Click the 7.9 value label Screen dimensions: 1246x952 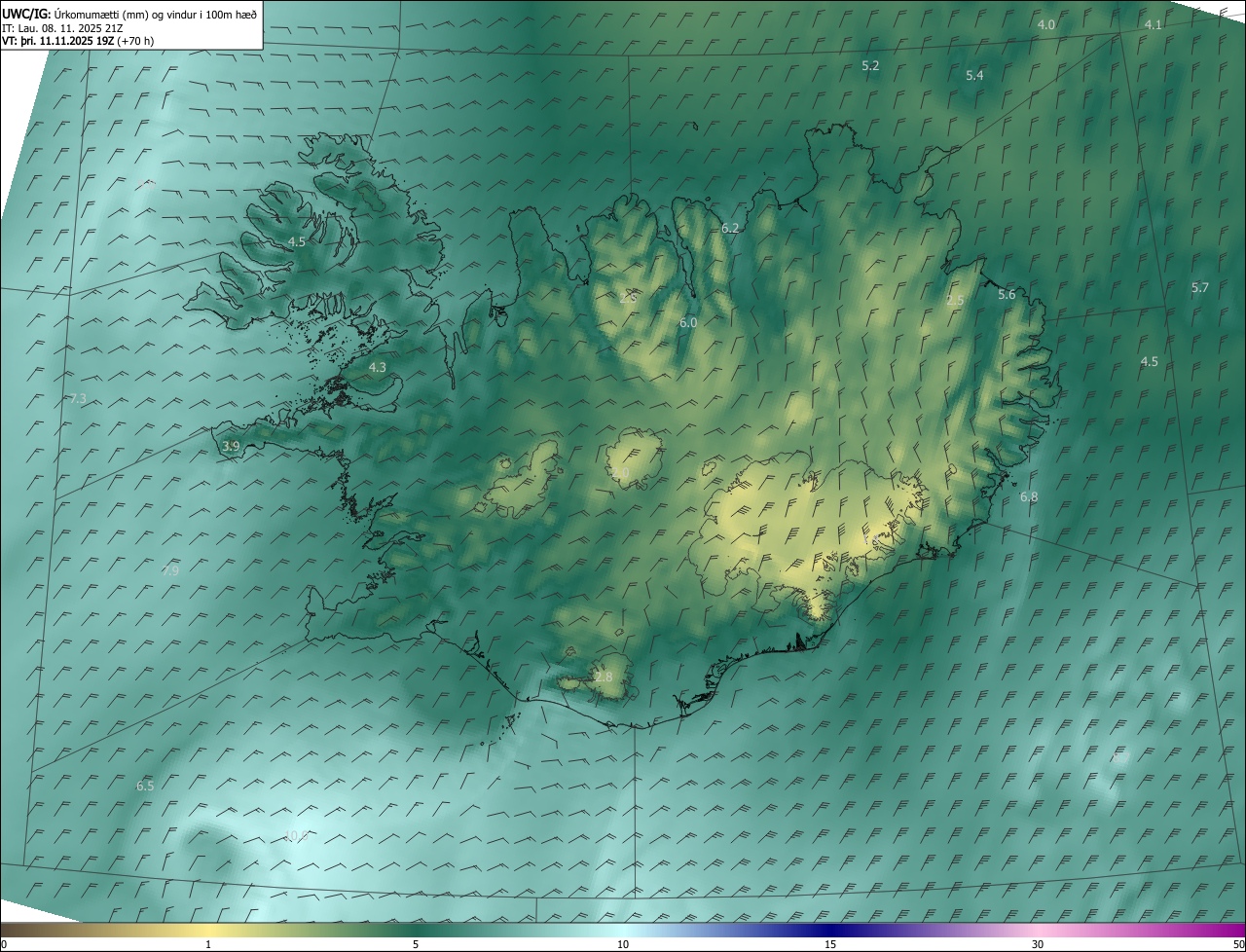click(170, 570)
